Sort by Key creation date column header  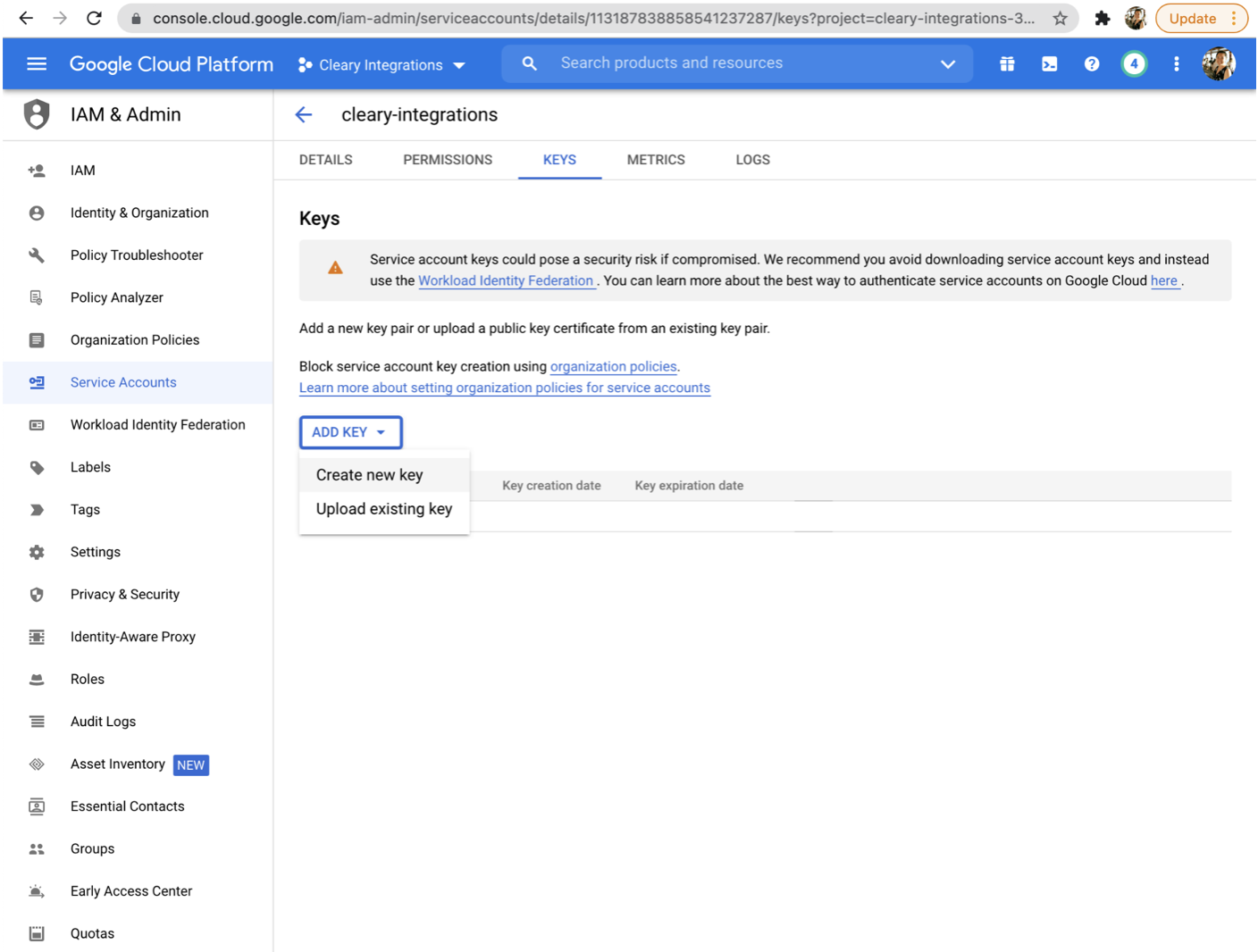(x=551, y=486)
